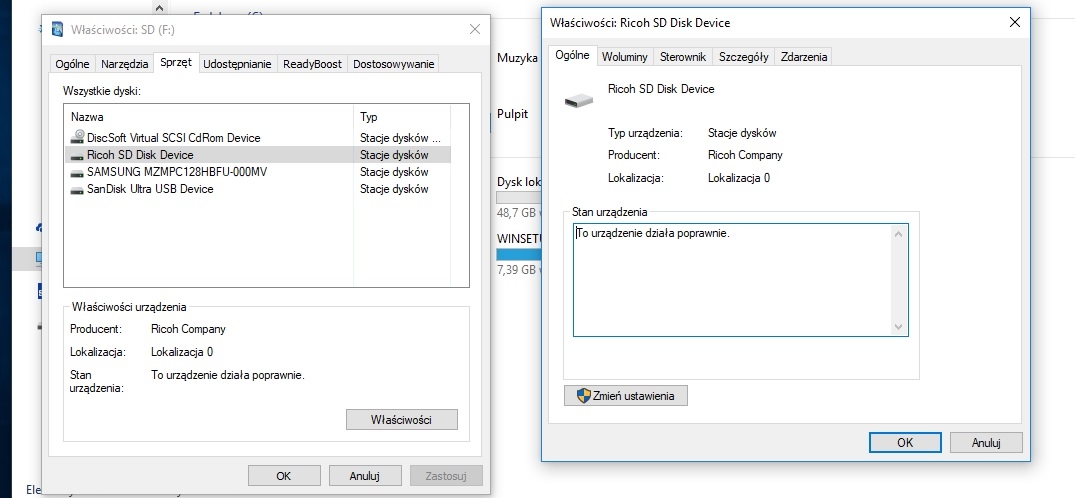Click Anuluj in SD (F:) properties
The height and width of the screenshot is (498, 1075).
[365, 475]
